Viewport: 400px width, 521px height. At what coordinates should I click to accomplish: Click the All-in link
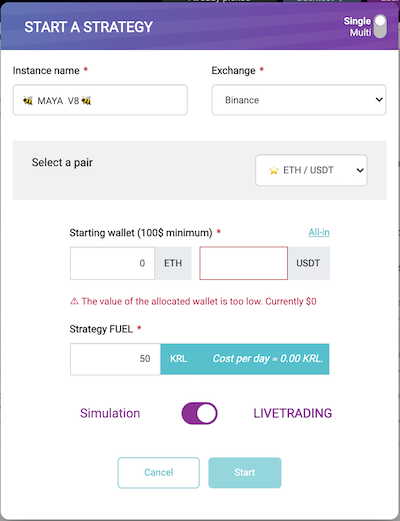click(x=319, y=232)
